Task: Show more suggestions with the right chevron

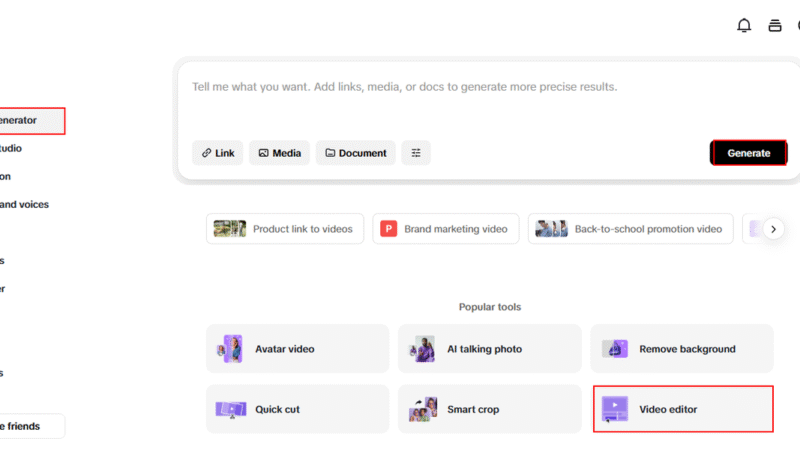Action: (x=773, y=229)
